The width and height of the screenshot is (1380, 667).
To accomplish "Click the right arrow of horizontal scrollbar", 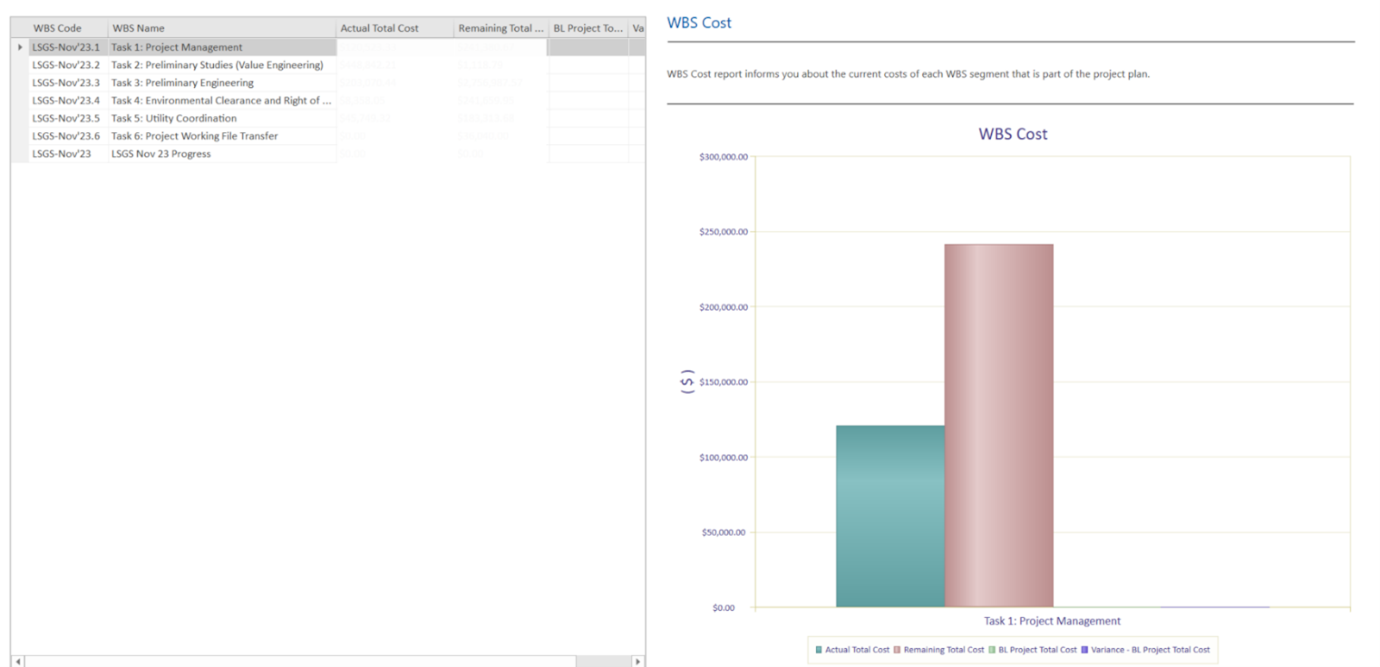I will 638,661.
